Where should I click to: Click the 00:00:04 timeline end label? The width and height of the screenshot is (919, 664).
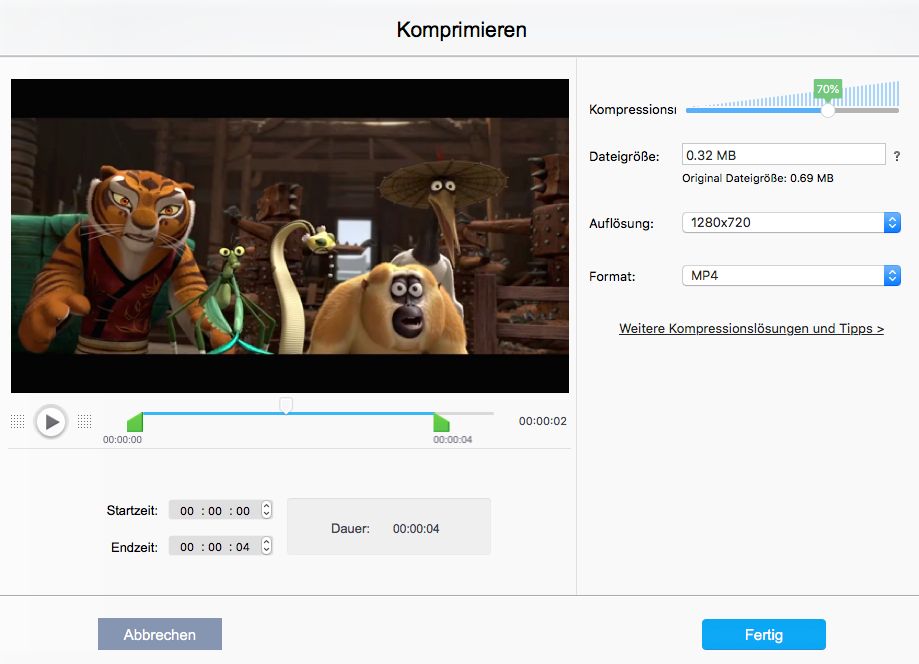point(452,440)
